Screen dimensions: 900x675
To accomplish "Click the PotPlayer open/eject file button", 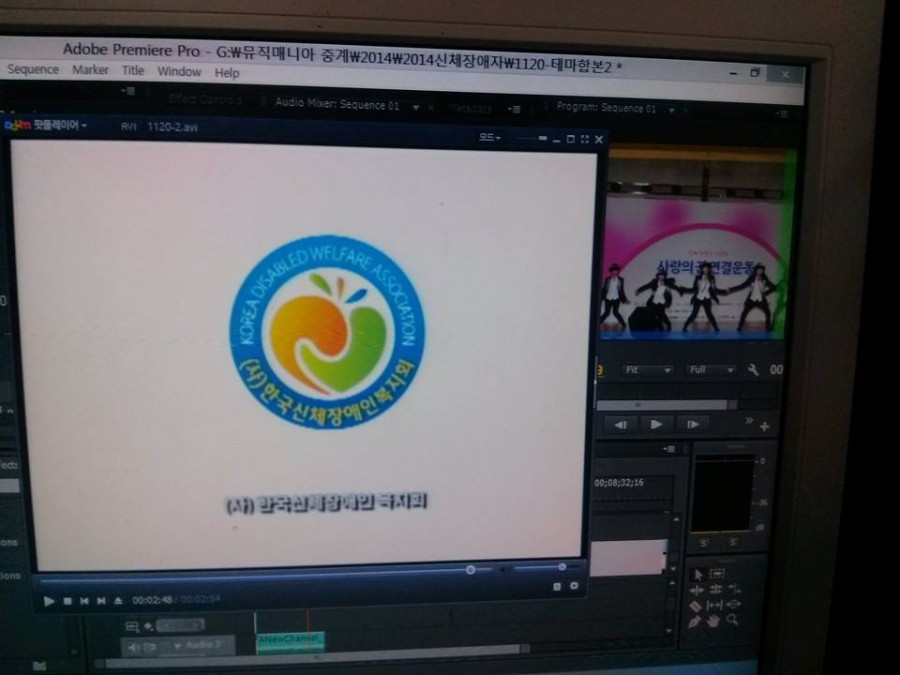I will pos(118,600).
